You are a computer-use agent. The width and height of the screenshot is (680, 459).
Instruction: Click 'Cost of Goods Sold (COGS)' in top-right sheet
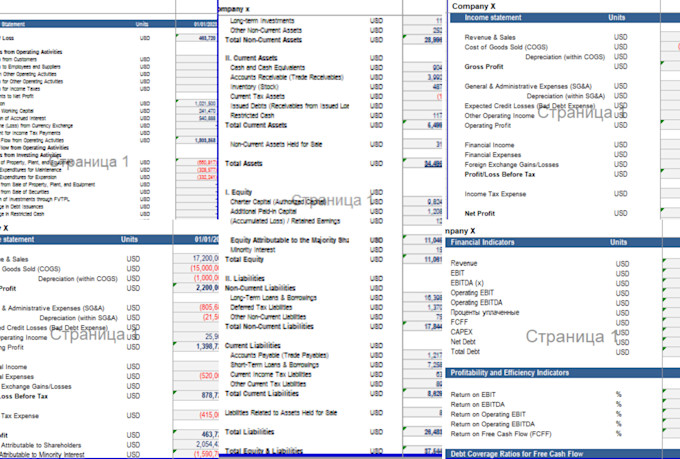point(506,47)
